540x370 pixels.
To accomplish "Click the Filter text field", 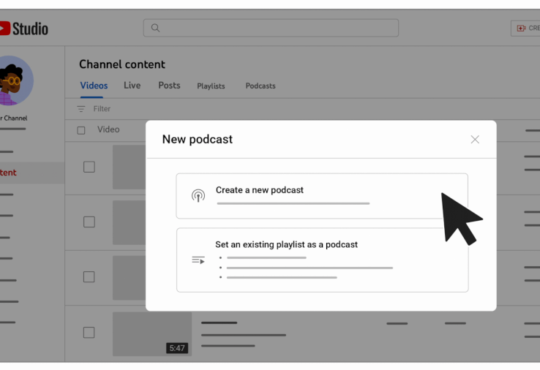I will coord(102,109).
